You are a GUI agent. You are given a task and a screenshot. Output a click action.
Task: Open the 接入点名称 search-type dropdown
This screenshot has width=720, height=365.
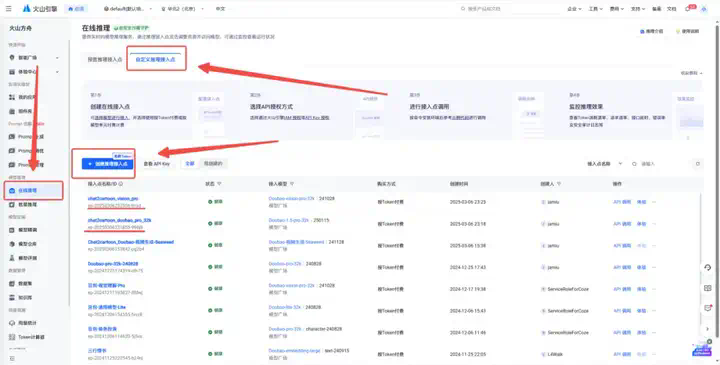click(x=604, y=163)
